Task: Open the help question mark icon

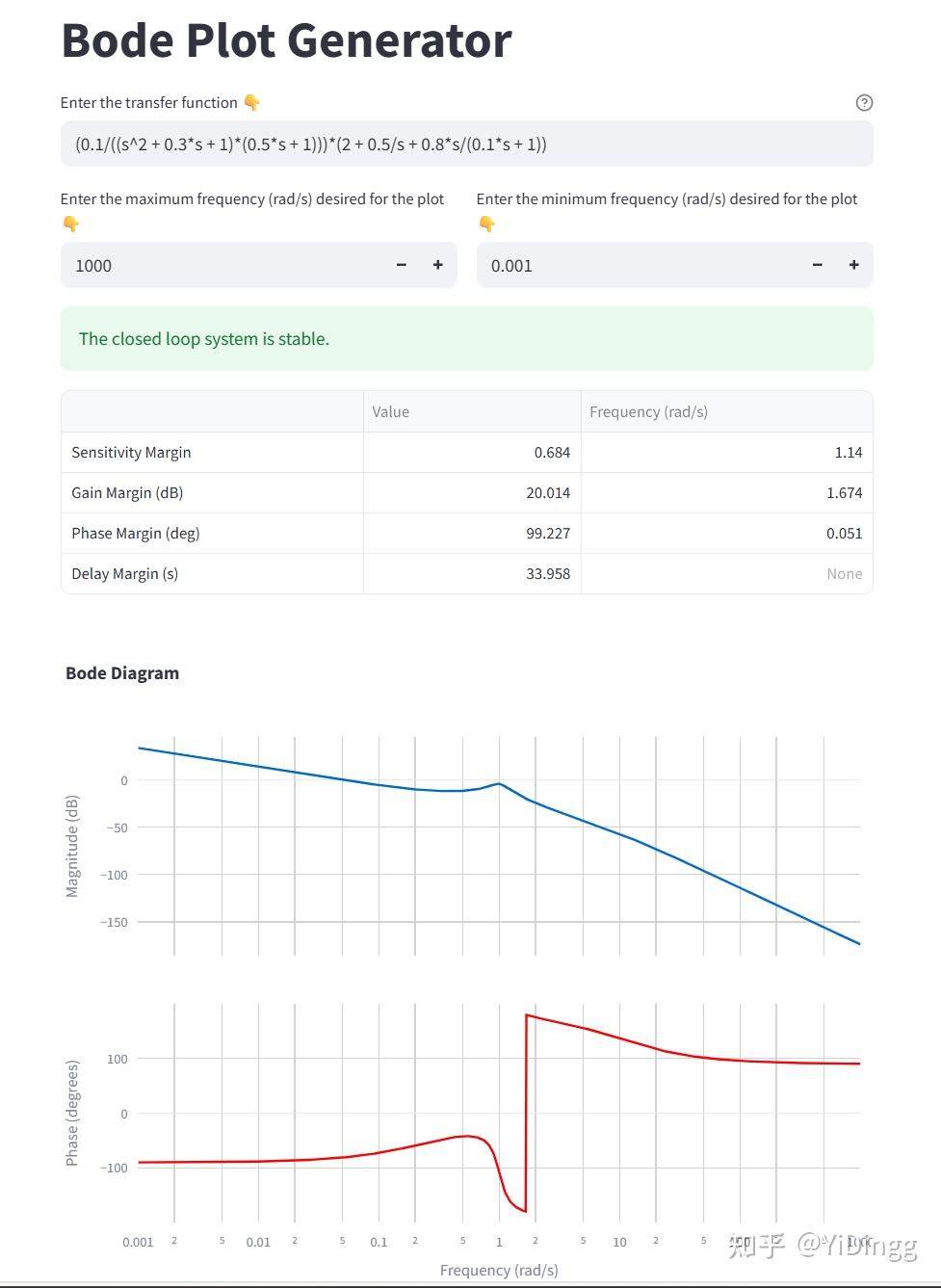Action: point(864,103)
